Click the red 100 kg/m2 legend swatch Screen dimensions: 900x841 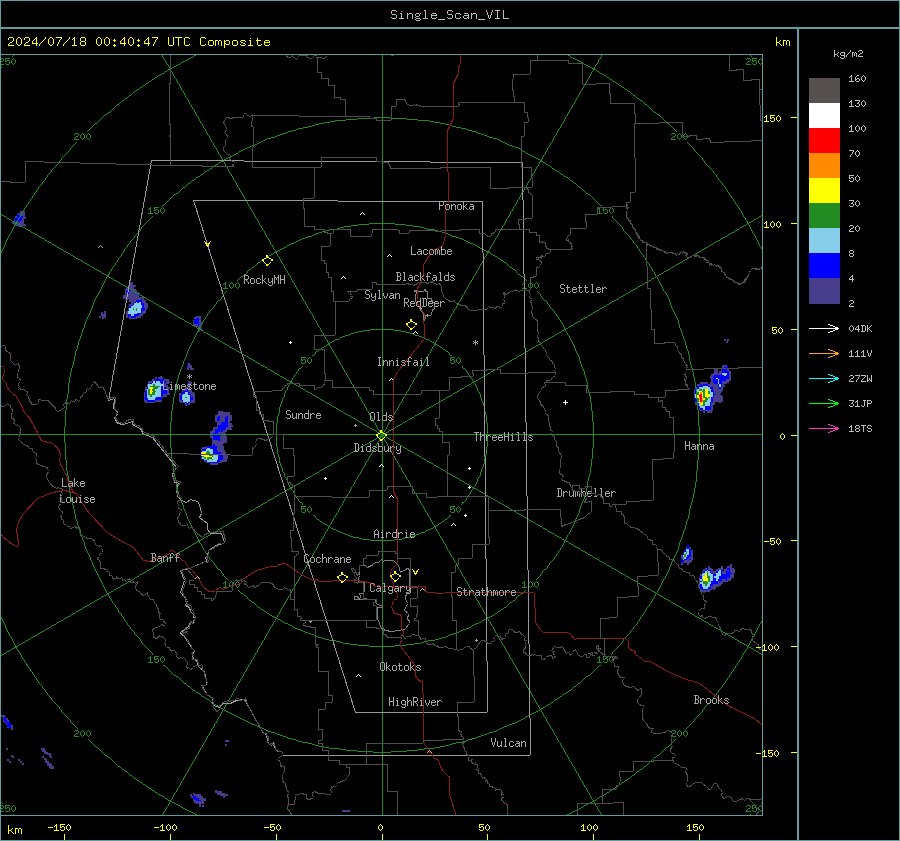pyautogui.click(x=824, y=140)
